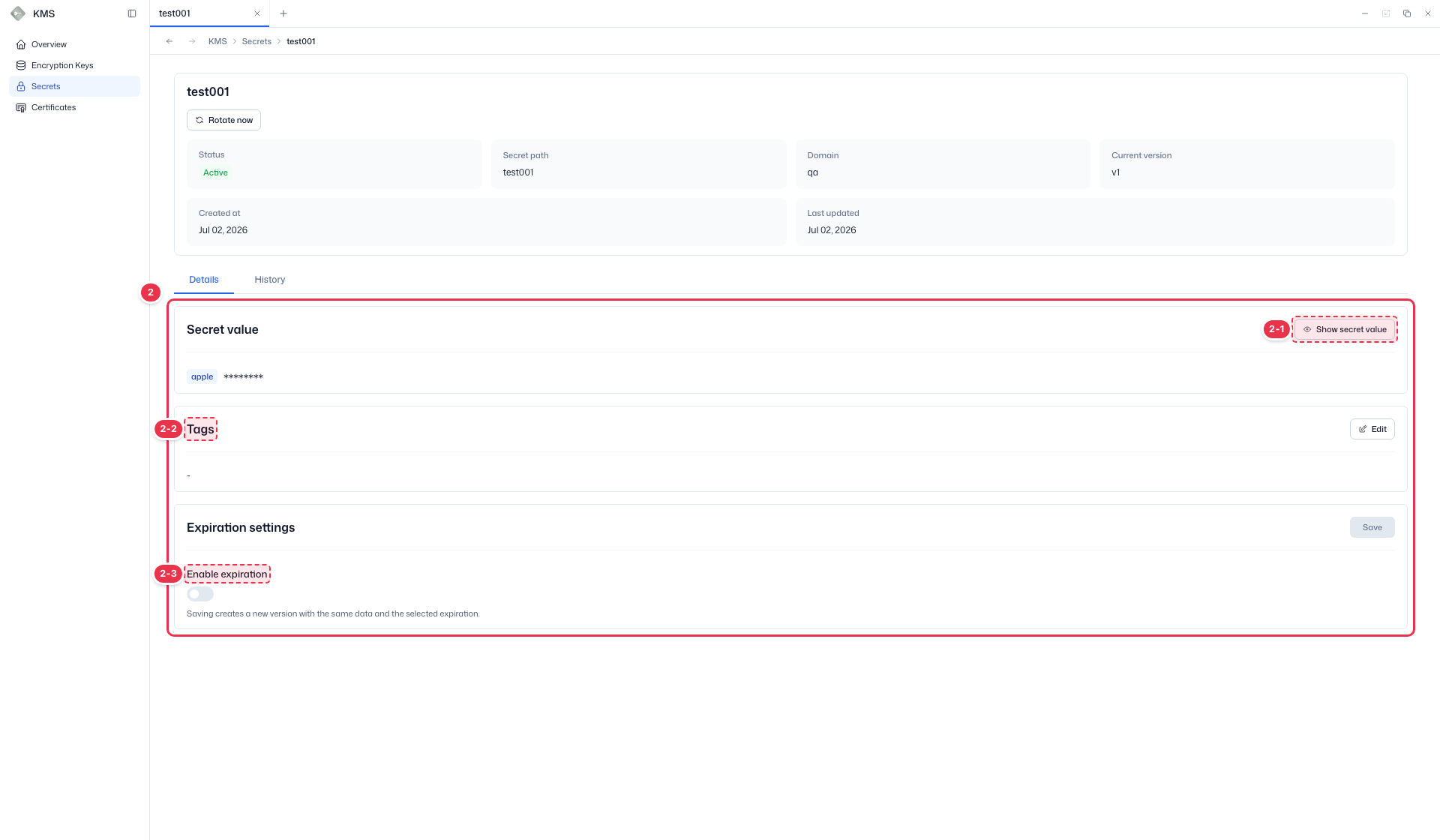Go forward using the right arrow
Viewport: 1440px width, 840px height.
[x=192, y=41]
